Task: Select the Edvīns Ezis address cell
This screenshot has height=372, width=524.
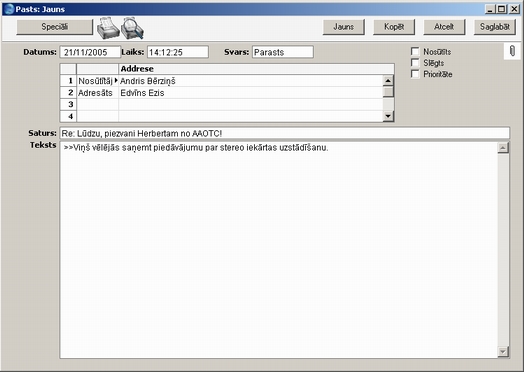Action: (x=251, y=93)
